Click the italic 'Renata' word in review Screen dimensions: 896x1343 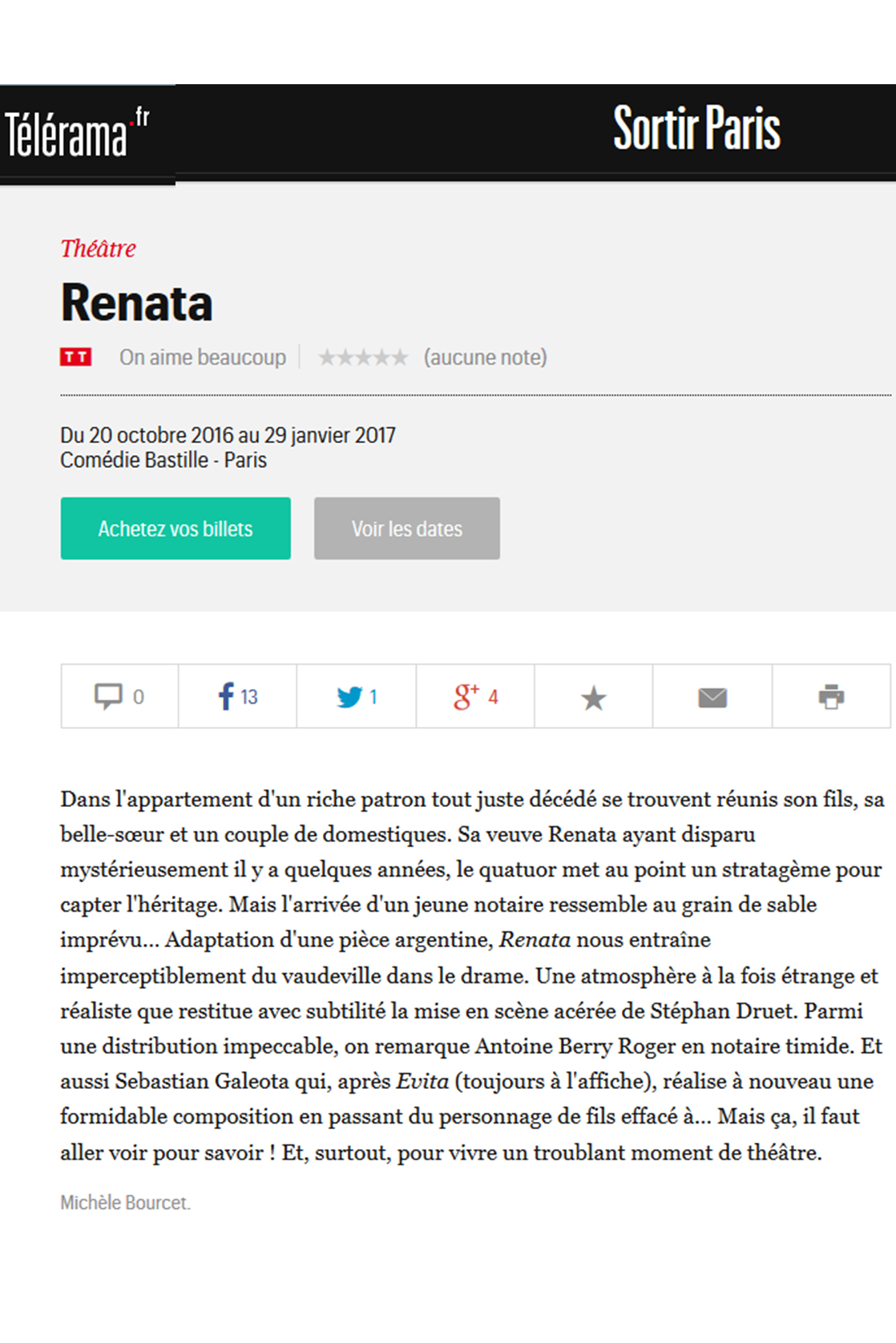(x=535, y=940)
